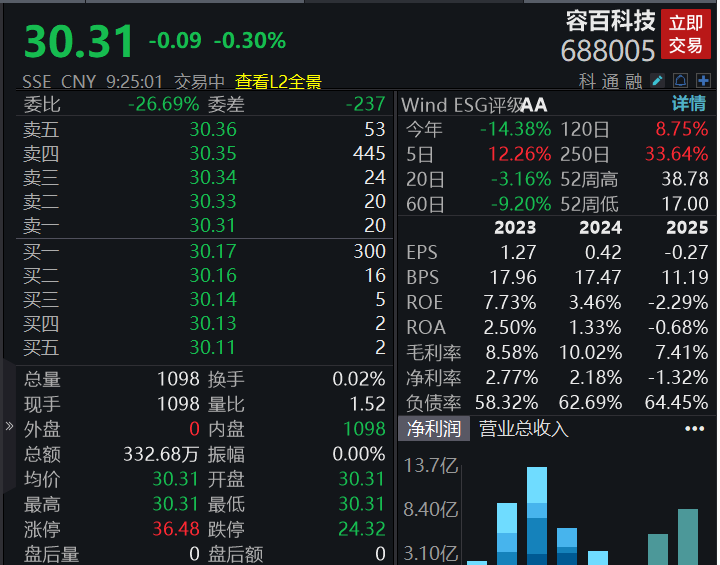
Task: Click the 通 tag icon
Action: 610,82
